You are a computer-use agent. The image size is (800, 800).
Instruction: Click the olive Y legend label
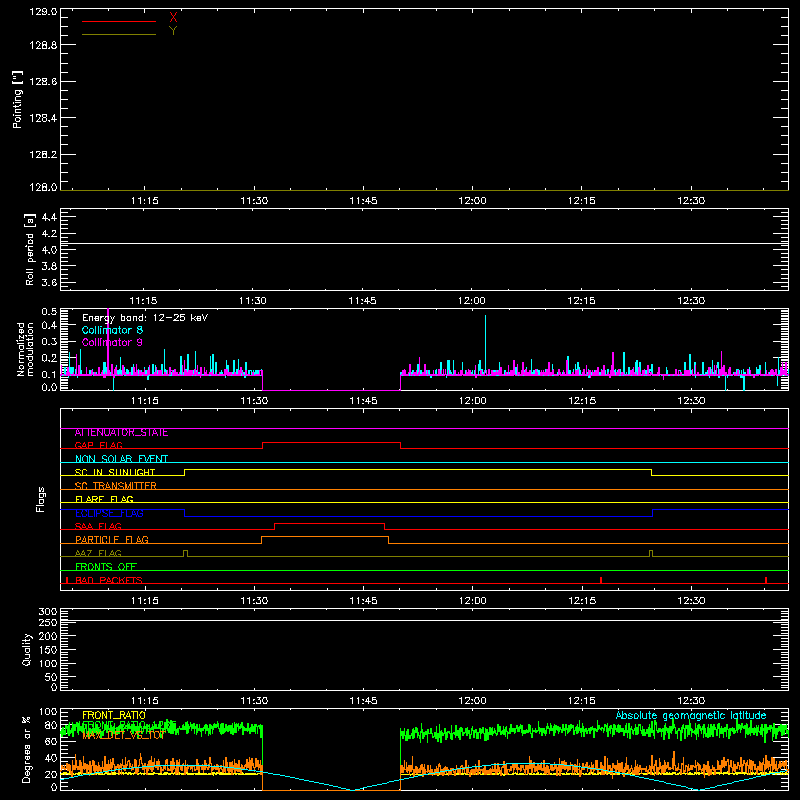(x=173, y=31)
